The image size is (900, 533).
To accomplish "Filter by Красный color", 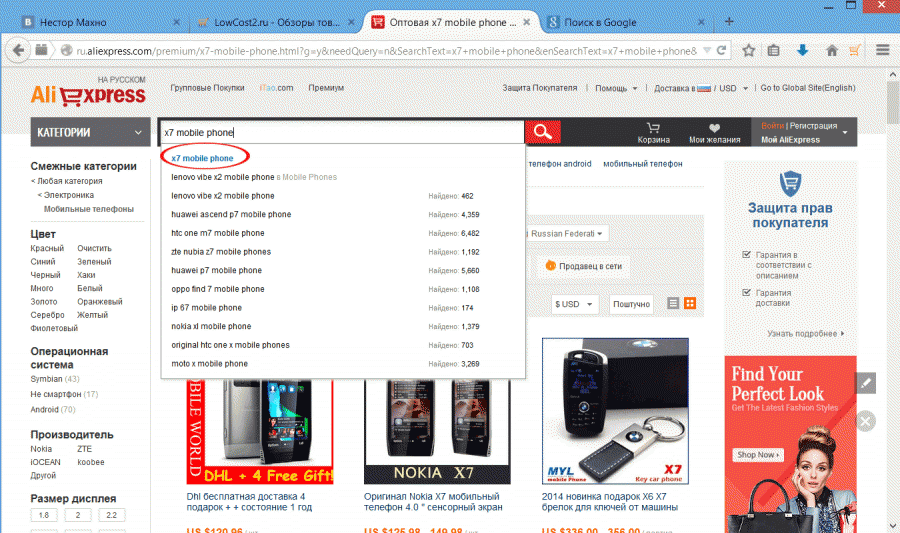I will (x=47, y=248).
